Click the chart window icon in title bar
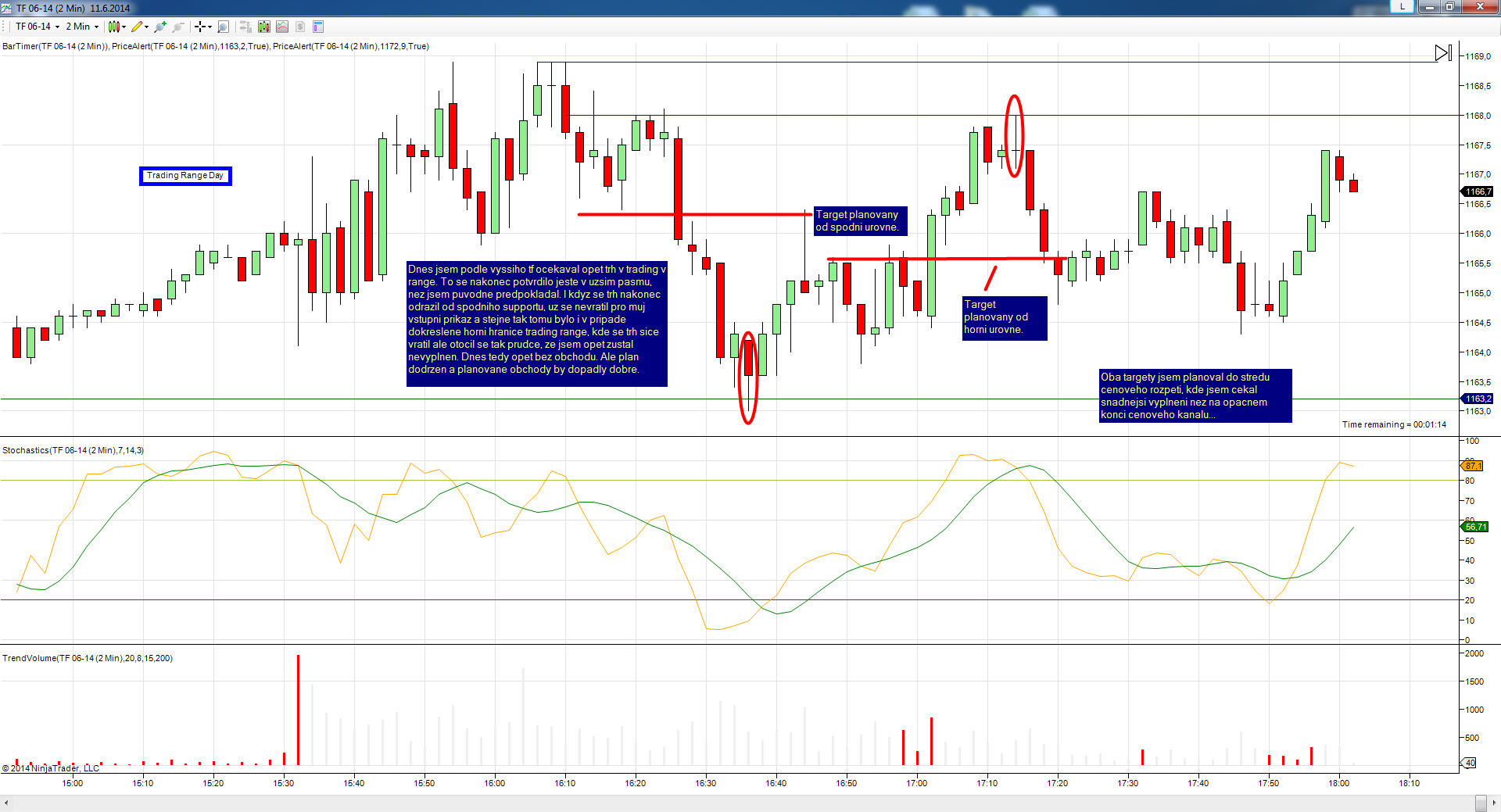 [7, 8]
